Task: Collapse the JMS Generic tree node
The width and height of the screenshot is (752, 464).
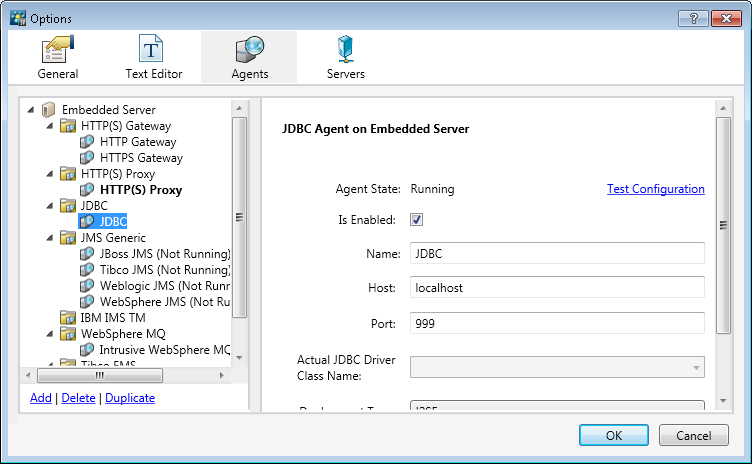Action: click(x=51, y=238)
